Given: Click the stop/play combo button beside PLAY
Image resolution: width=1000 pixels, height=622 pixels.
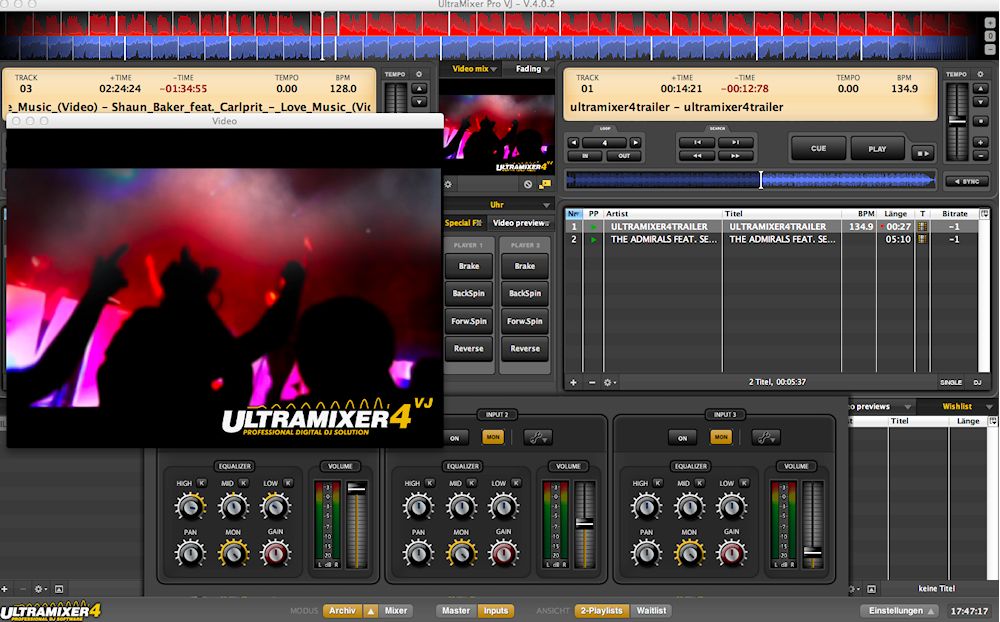Looking at the screenshot, I should [922, 153].
